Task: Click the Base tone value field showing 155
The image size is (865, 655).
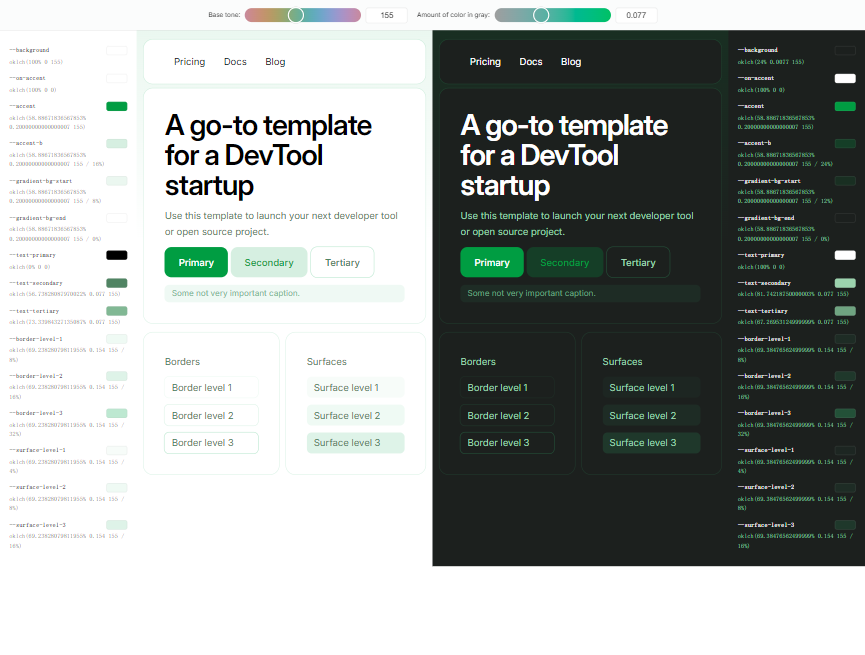Action: coord(386,15)
